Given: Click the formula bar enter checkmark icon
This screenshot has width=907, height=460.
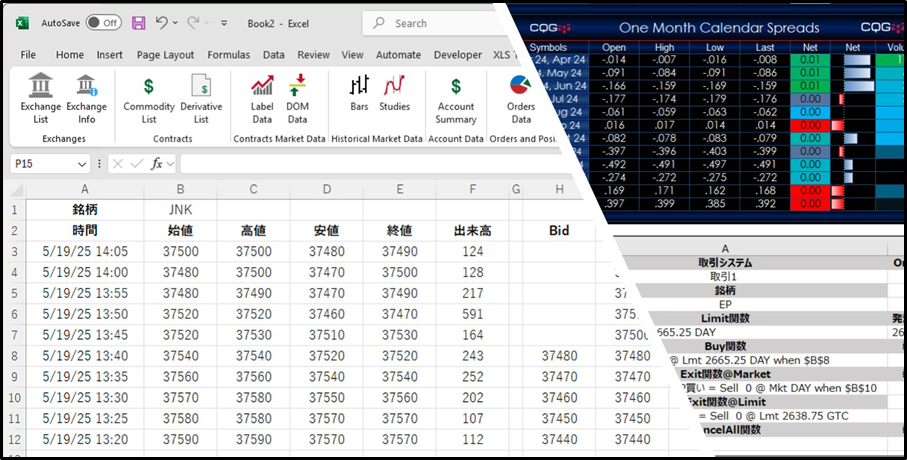Looking at the screenshot, I should (x=137, y=164).
